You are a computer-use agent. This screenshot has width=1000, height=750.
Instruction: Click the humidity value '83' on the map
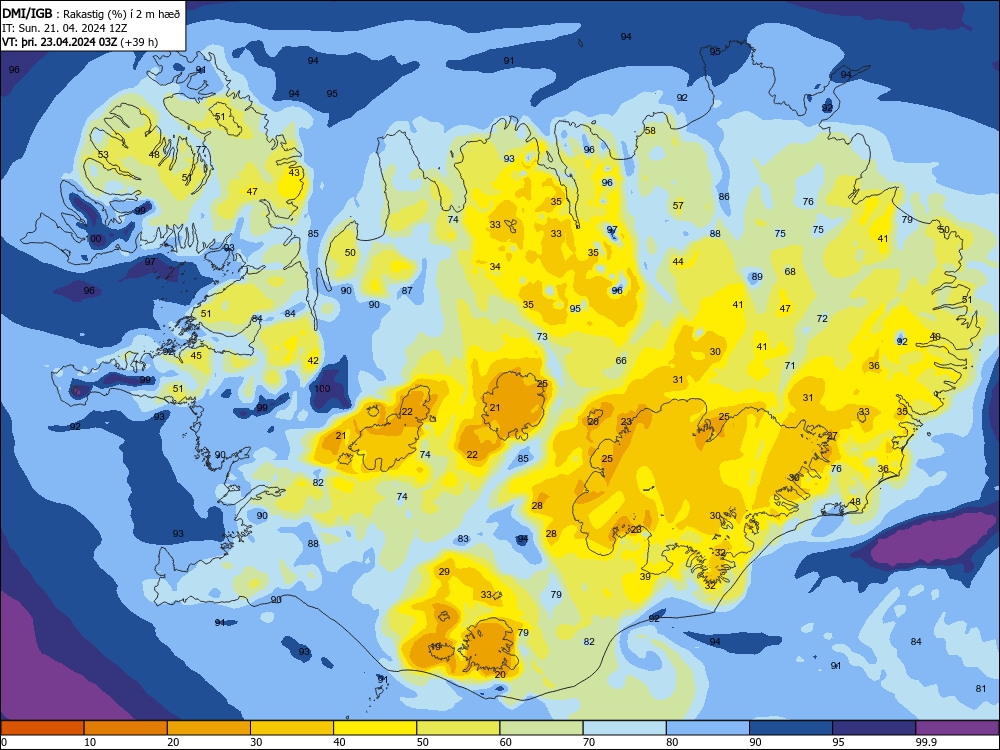(463, 539)
